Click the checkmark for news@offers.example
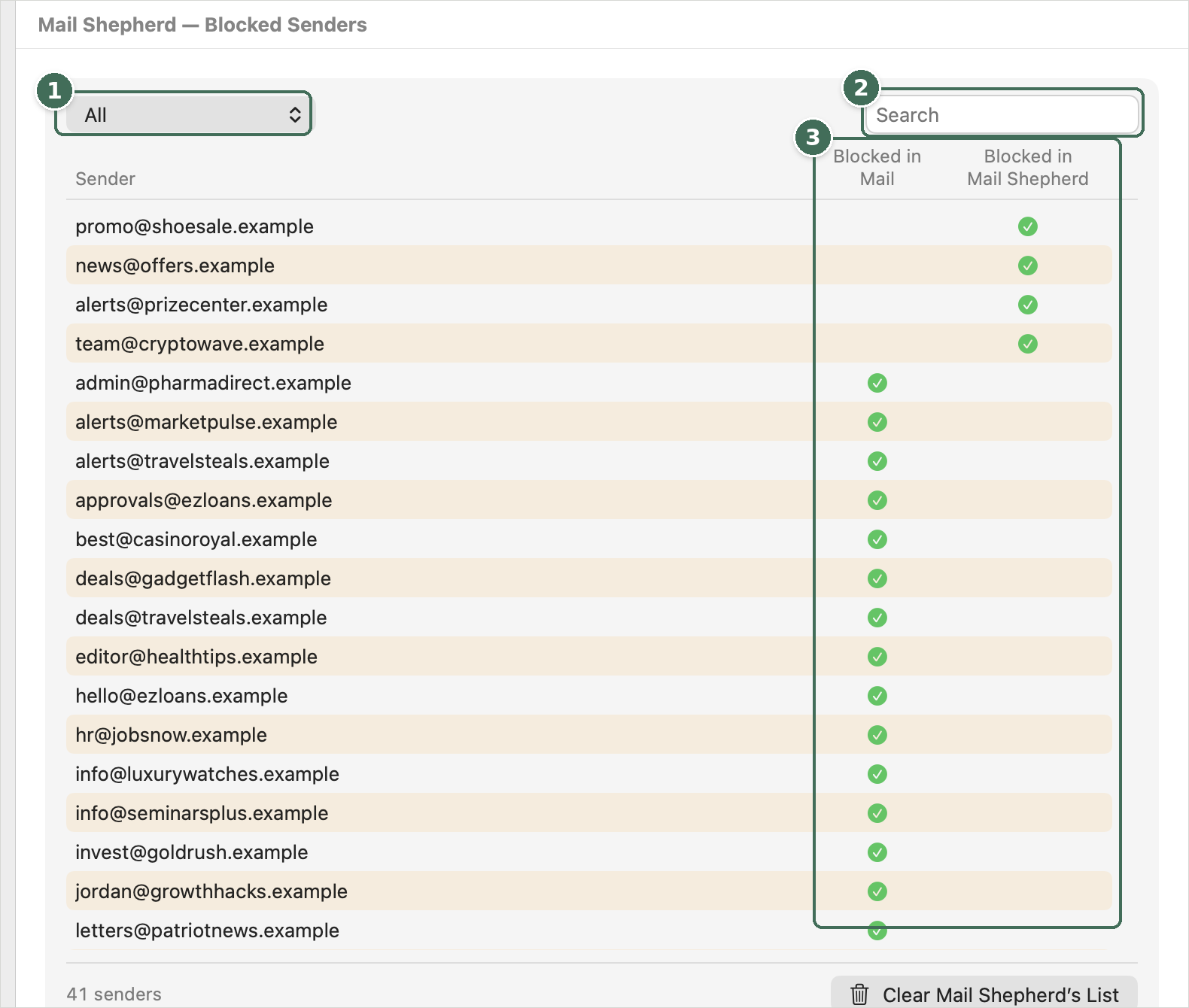Viewport: 1189px width, 1008px height. tap(1028, 266)
